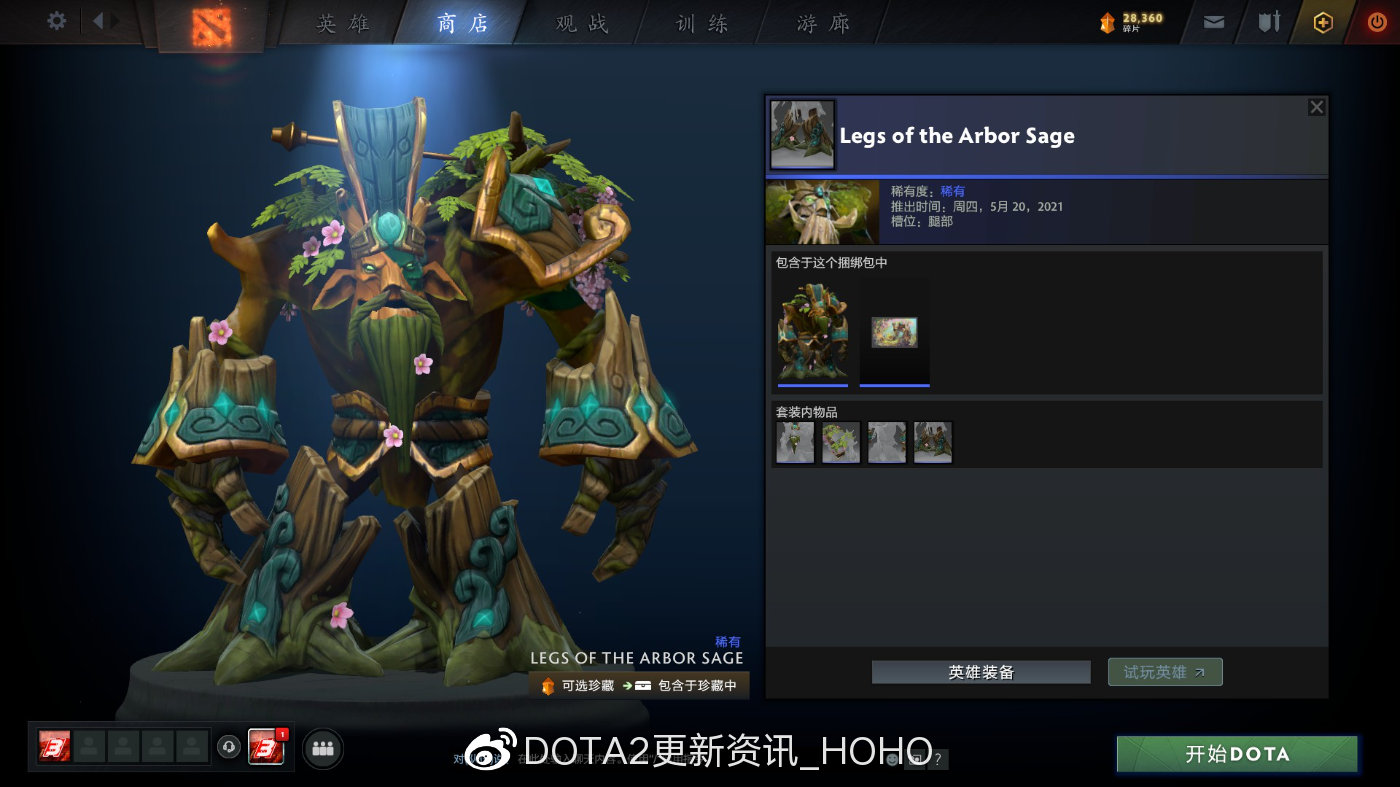Click the red power quit icon
Screen dimensions: 1400x787
1377,22
